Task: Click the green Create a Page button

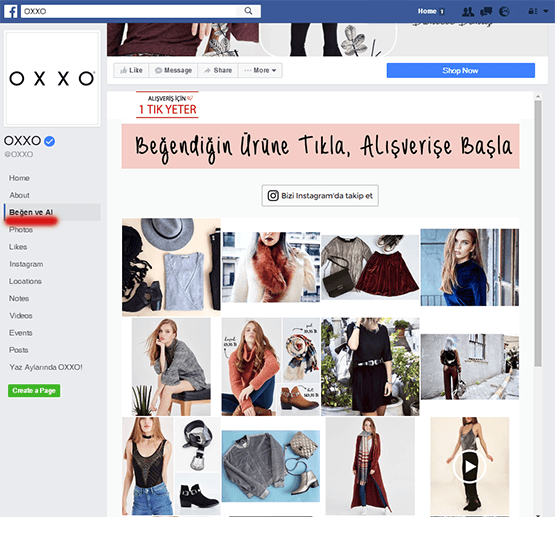Action: (x=34, y=391)
